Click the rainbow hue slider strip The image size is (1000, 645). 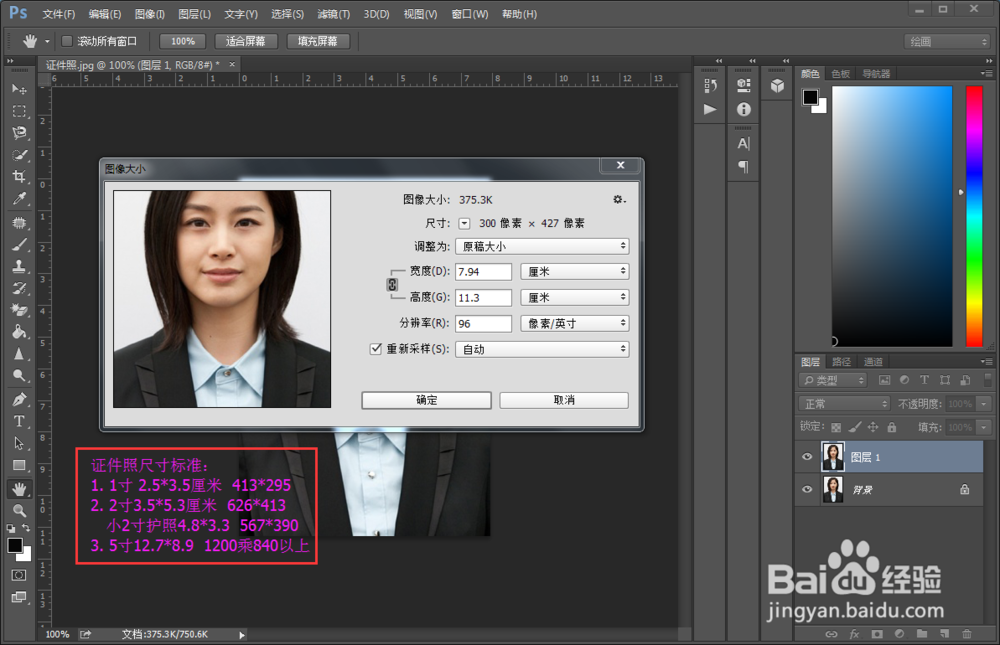[974, 216]
